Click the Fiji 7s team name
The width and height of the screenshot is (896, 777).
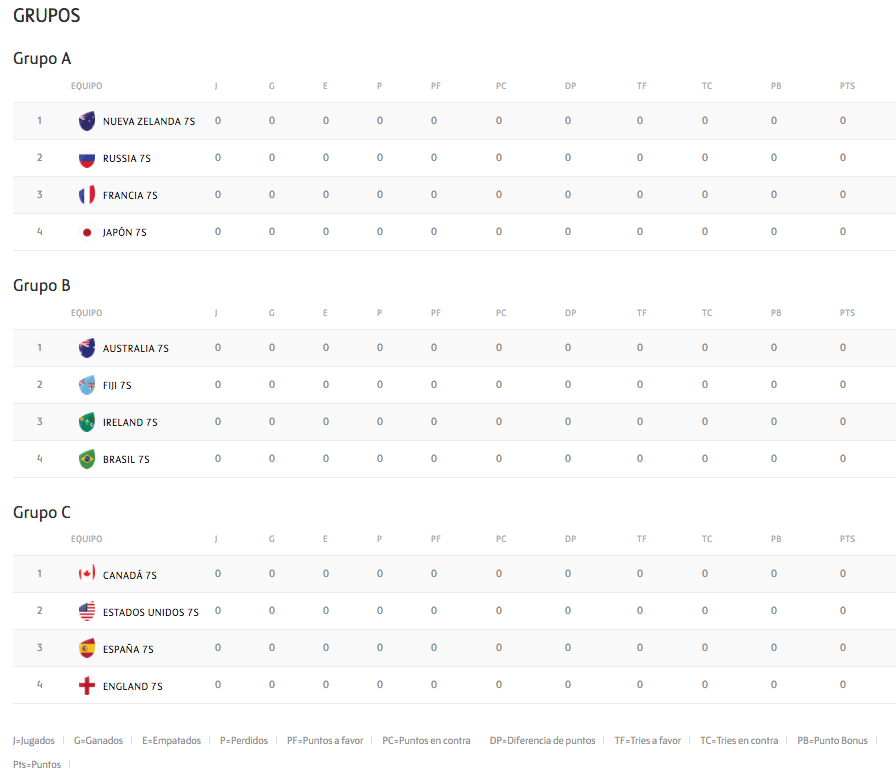[x=117, y=385]
